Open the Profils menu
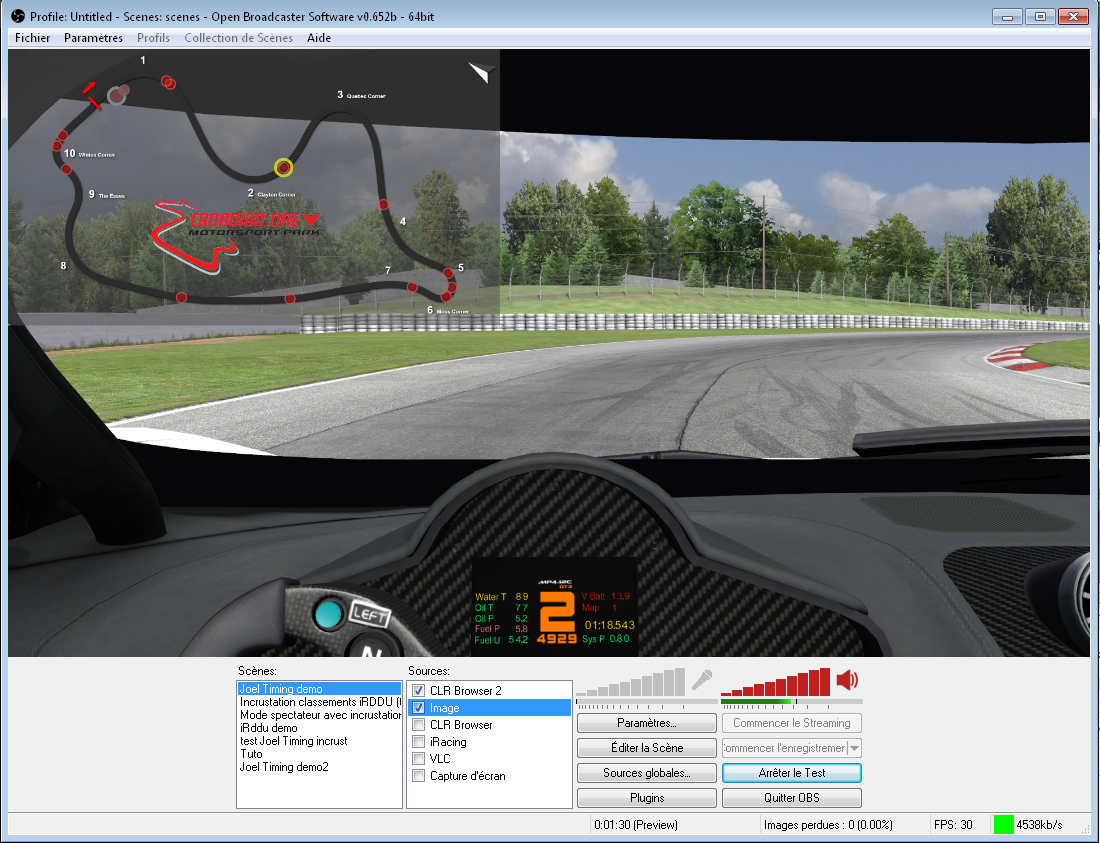 (154, 38)
